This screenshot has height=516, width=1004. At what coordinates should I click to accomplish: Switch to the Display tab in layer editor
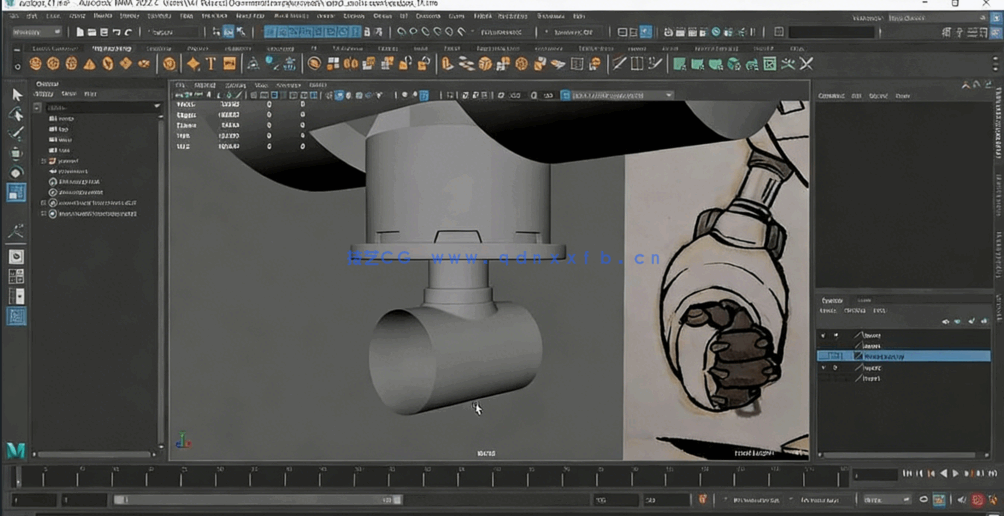click(832, 300)
